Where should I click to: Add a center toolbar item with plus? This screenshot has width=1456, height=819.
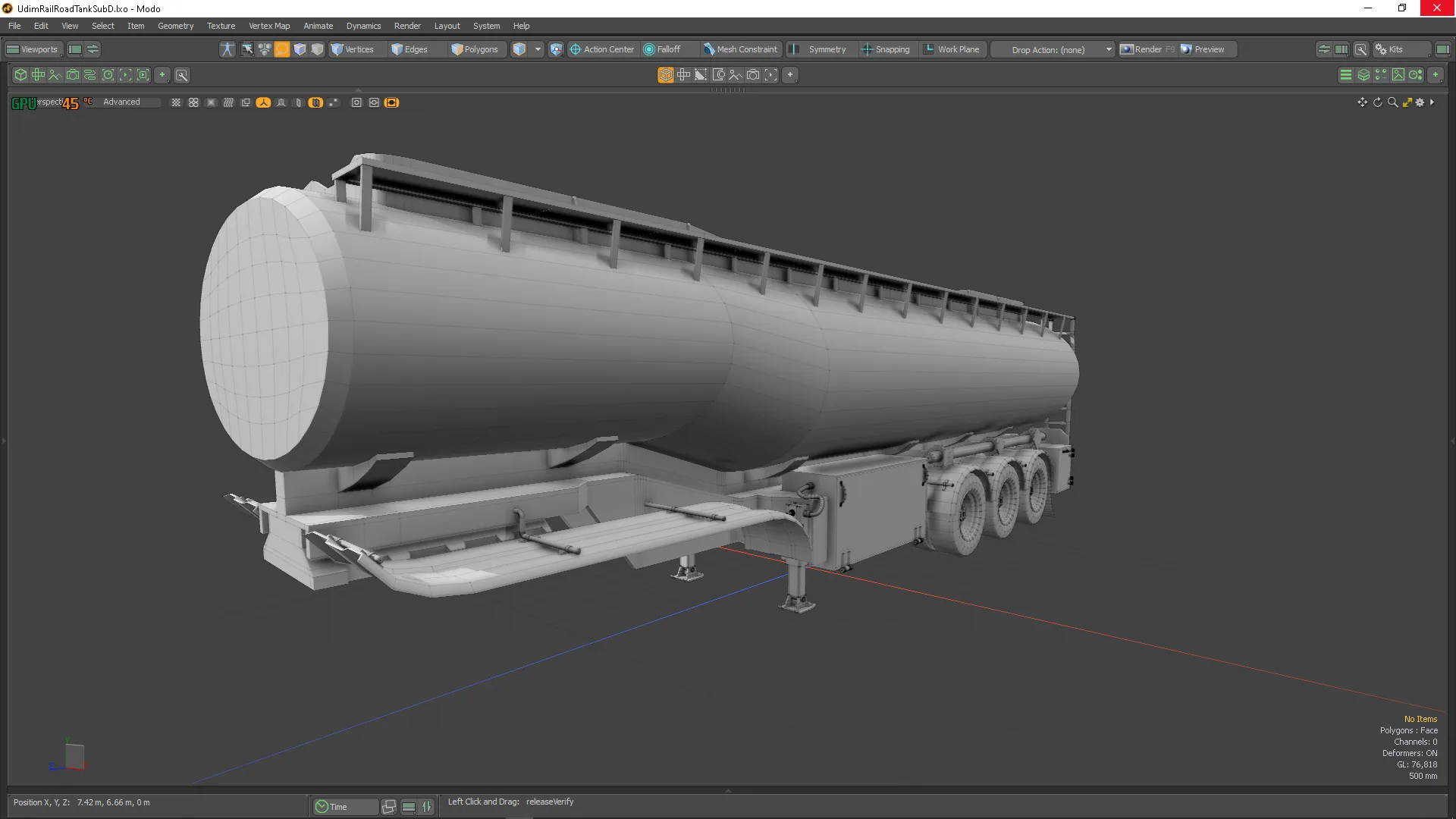(790, 75)
